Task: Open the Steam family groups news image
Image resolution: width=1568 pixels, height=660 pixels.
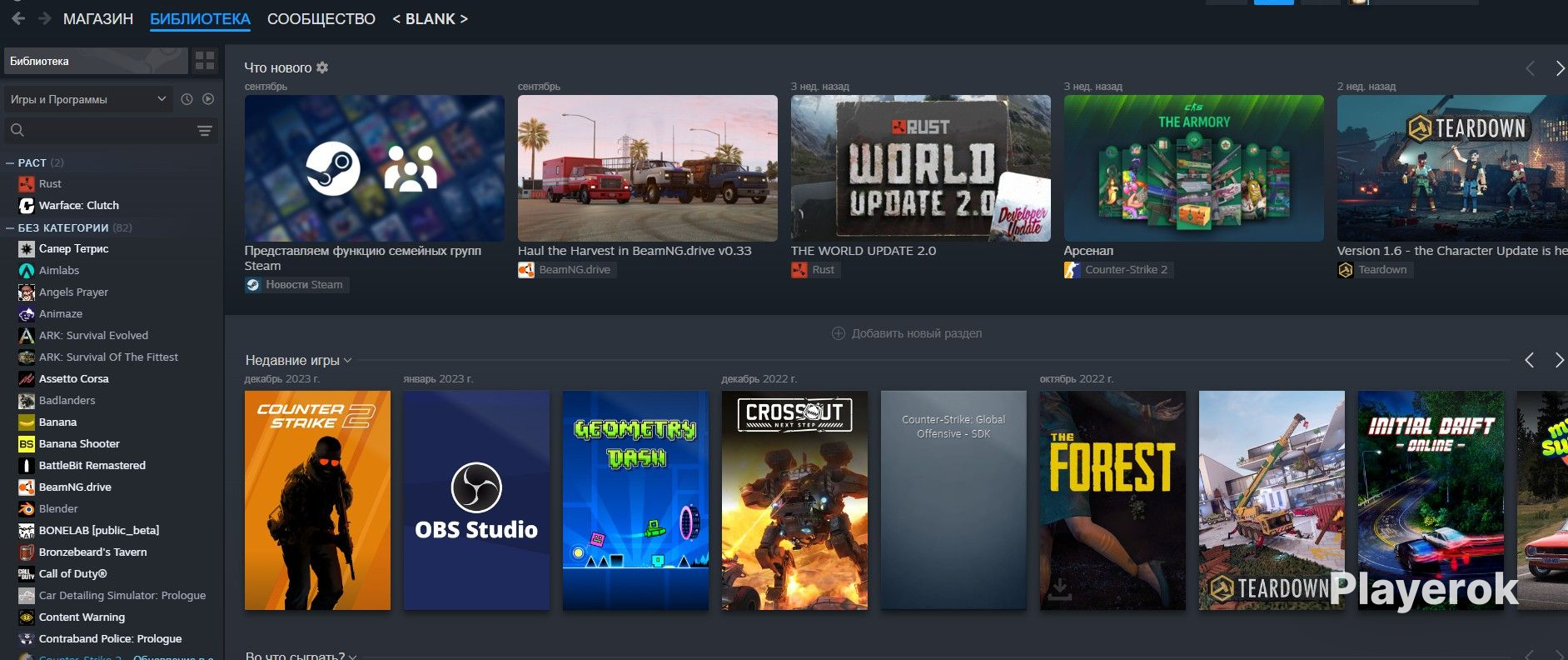Action: 375,168
